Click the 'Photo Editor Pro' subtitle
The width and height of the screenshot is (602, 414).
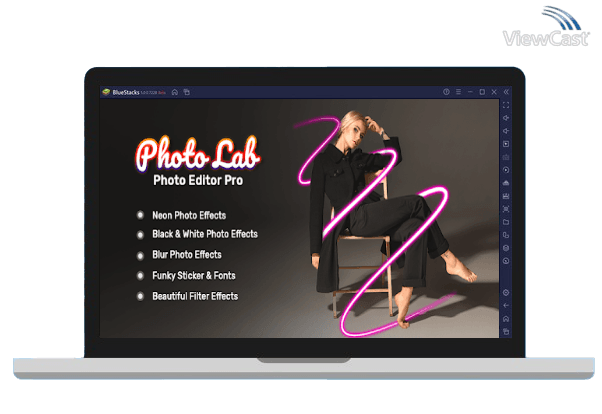point(198,180)
